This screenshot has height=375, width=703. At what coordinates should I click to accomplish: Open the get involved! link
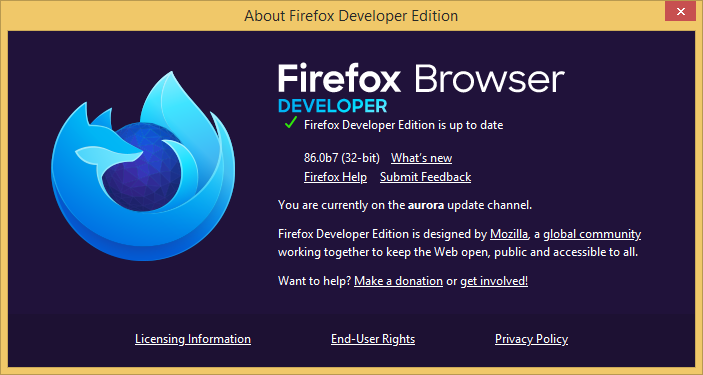tap(494, 281)
